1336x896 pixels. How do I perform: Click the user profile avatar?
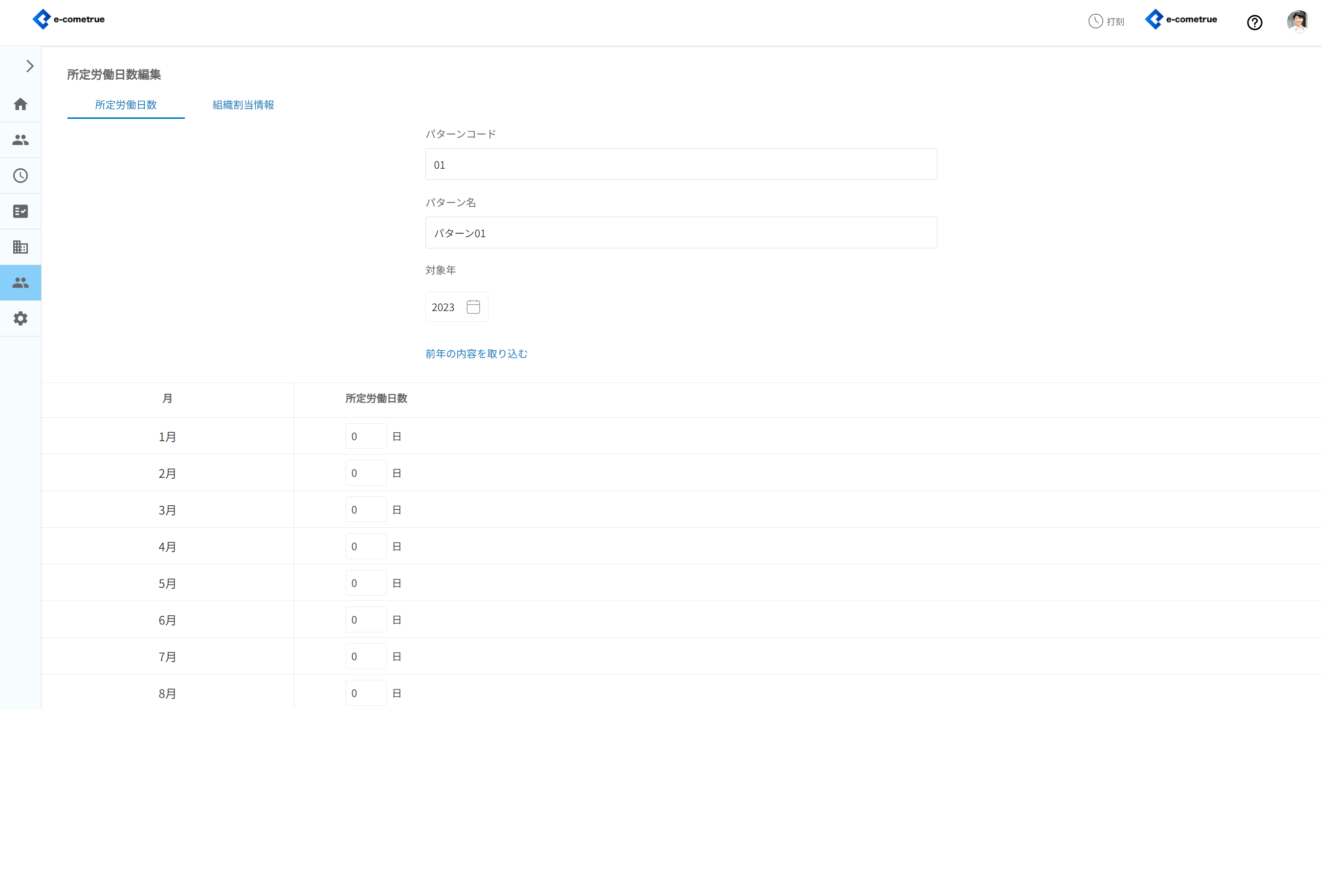[1297, 22]
